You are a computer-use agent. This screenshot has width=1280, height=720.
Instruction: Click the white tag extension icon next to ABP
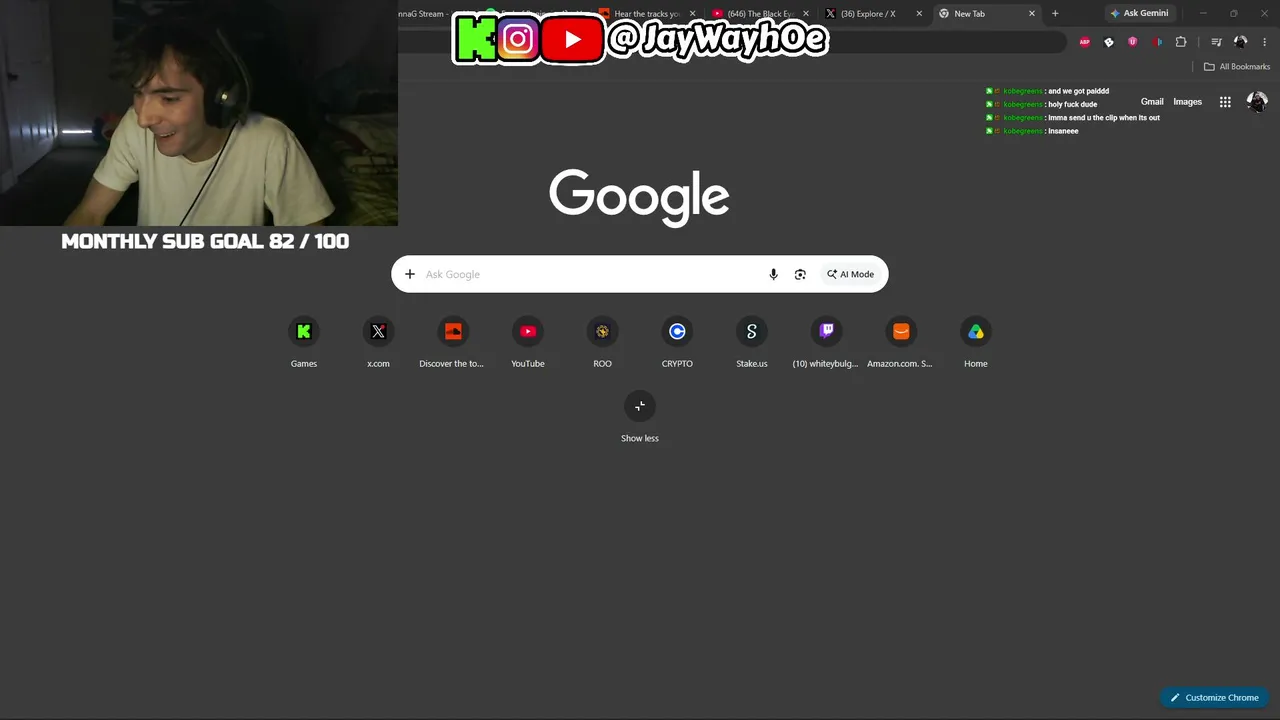[1109, 42]
